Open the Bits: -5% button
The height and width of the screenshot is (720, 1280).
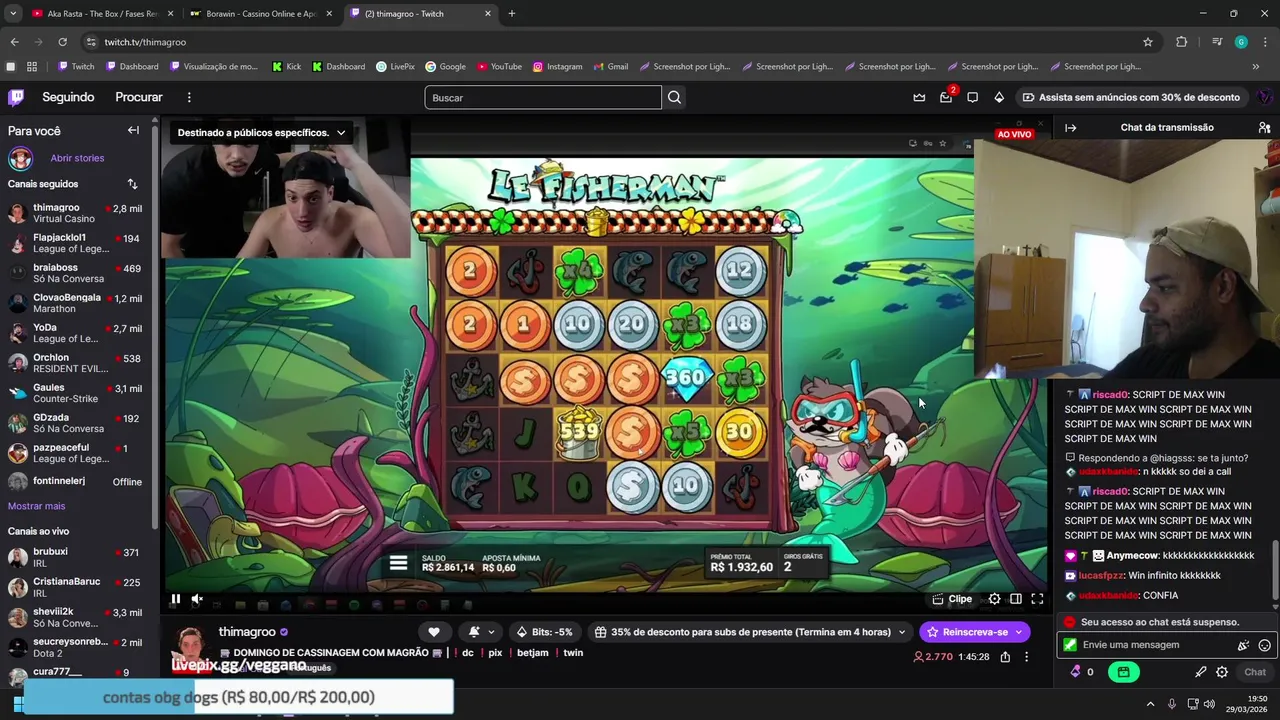pyautogui.click(x=545, y=632)
